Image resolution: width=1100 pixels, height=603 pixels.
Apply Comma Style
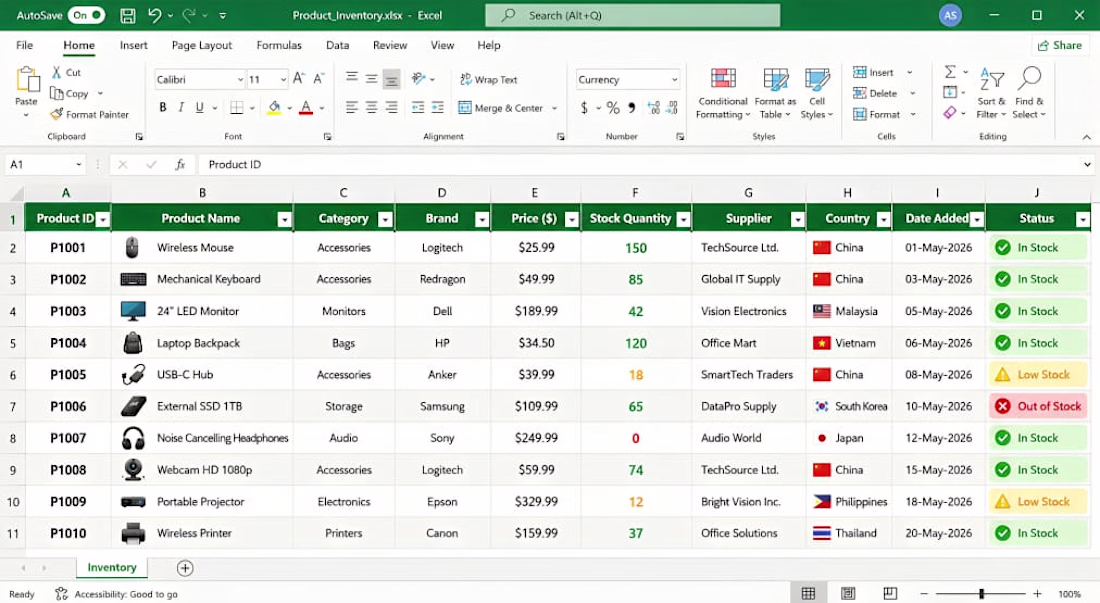tap(632, 108)
